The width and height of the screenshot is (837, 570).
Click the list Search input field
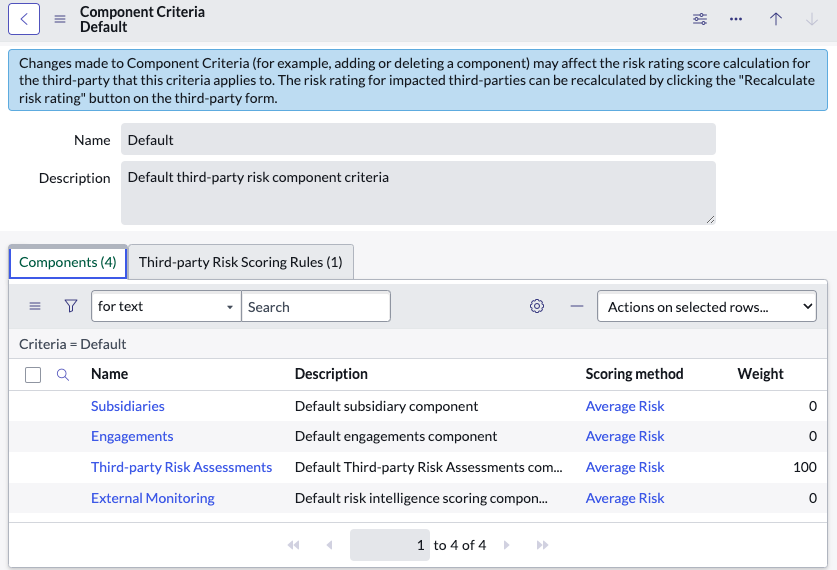316,306
